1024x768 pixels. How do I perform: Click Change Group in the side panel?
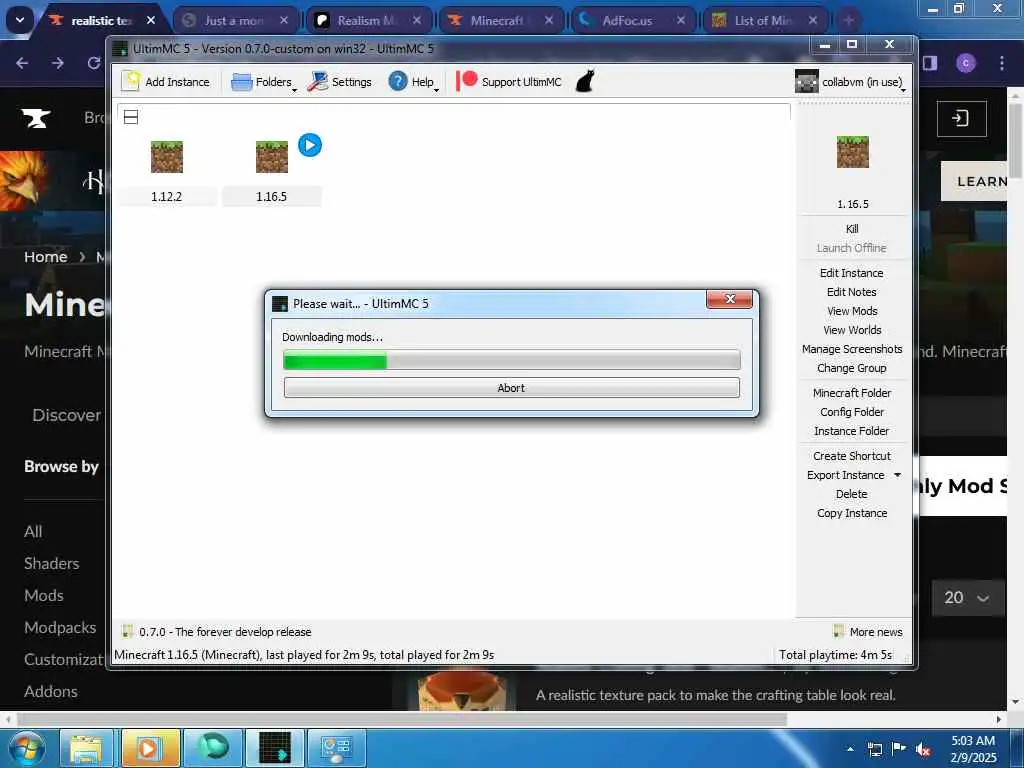(x=852, y=368)
